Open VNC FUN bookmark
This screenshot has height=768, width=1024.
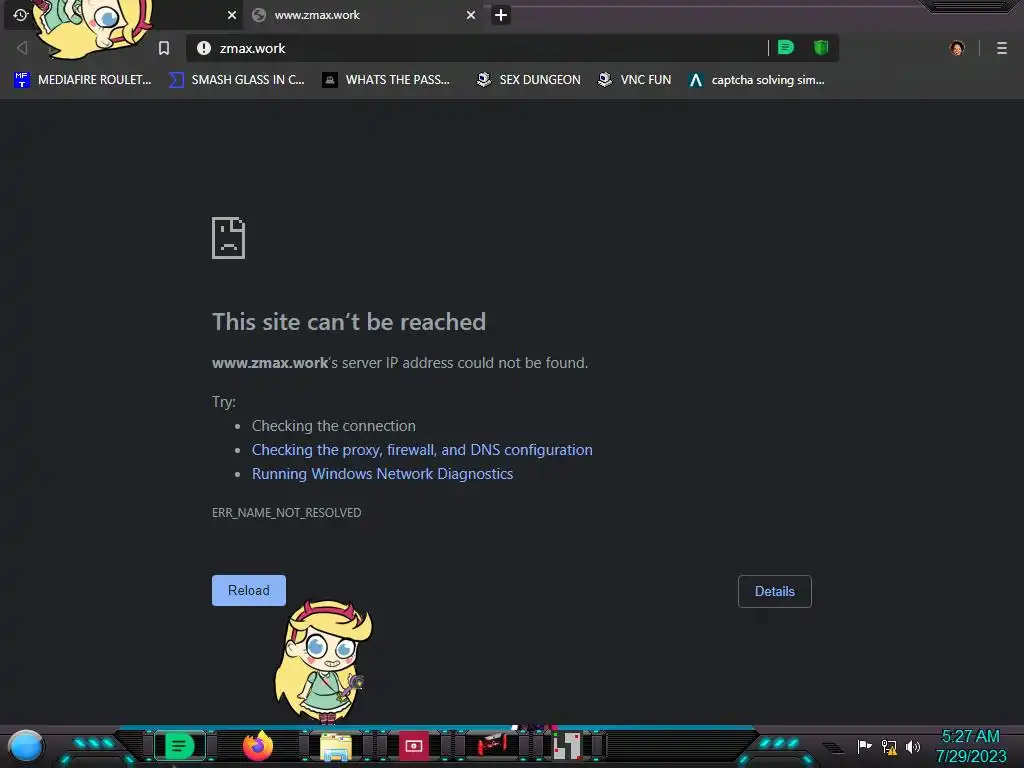pos(634,80)
